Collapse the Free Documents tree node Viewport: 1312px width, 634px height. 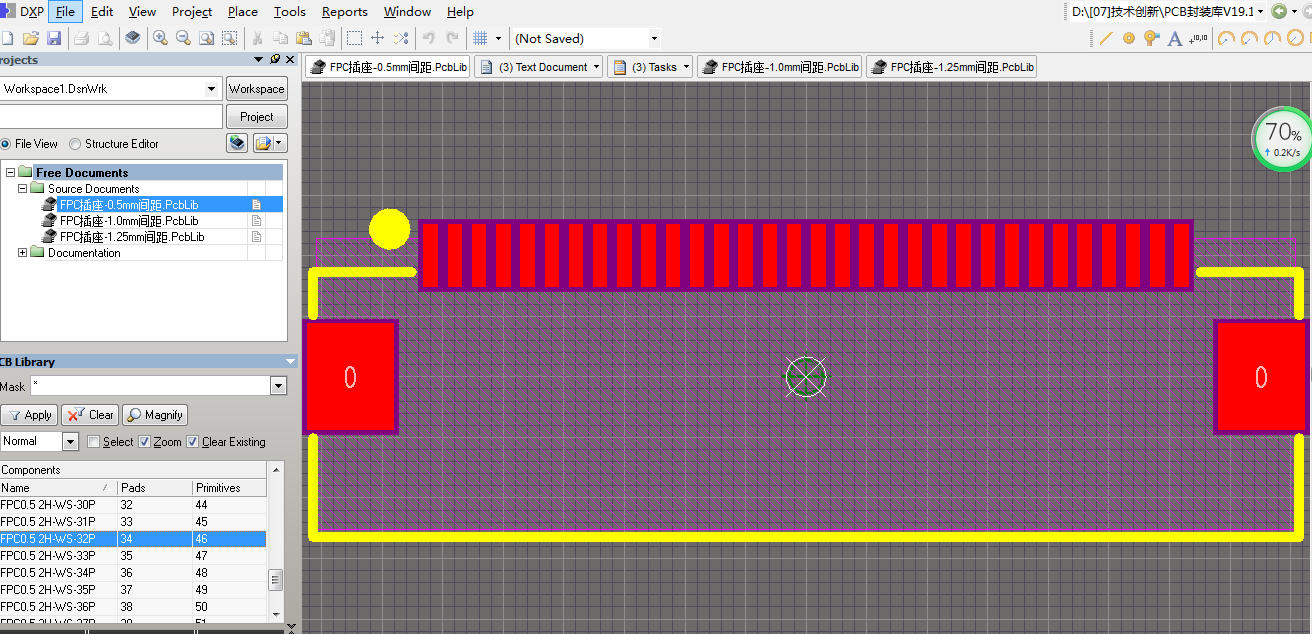click(x=10, y=172)
